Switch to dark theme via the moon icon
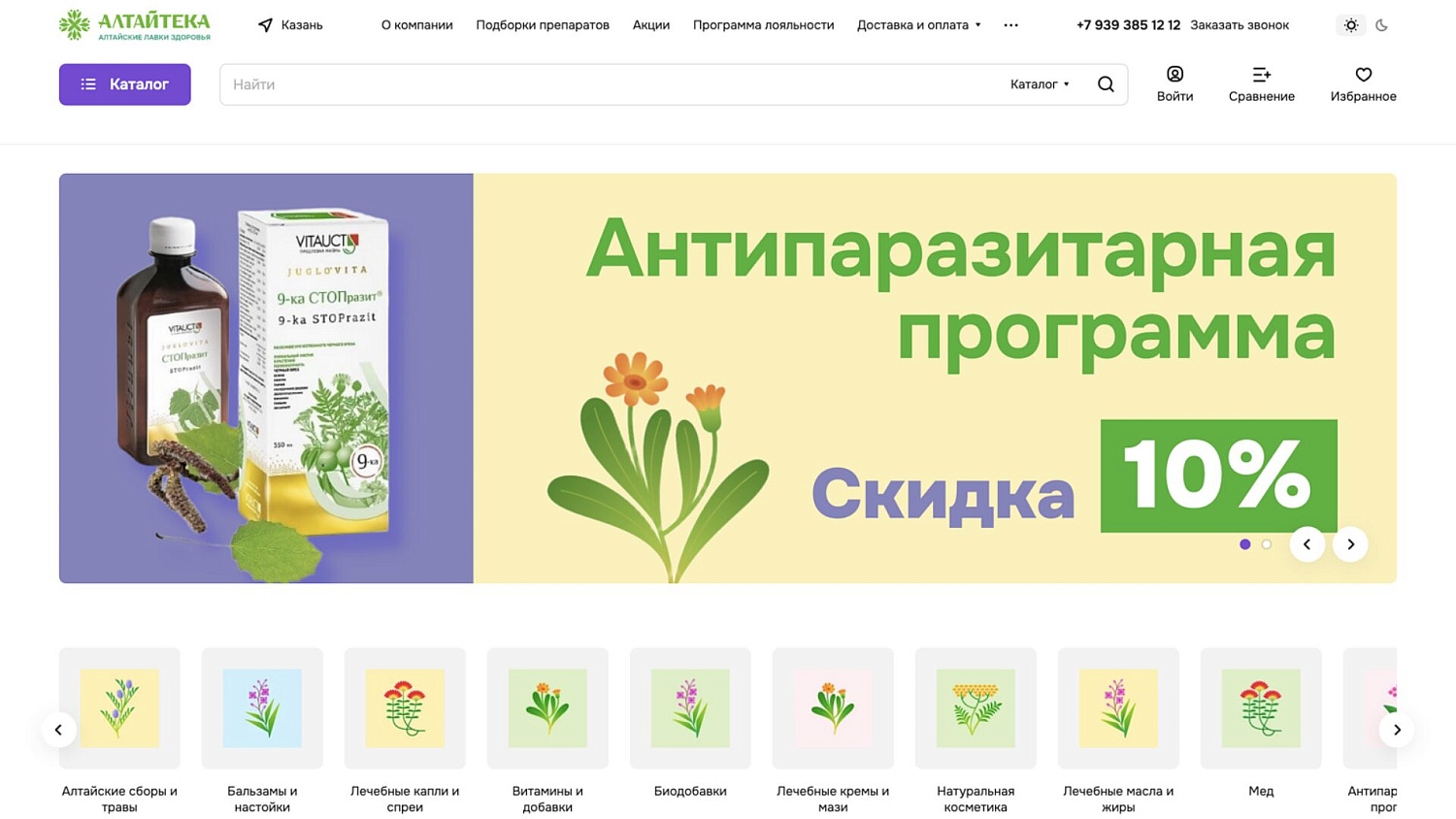This screenshot has height=819, width=1456. pos(1382,25)
